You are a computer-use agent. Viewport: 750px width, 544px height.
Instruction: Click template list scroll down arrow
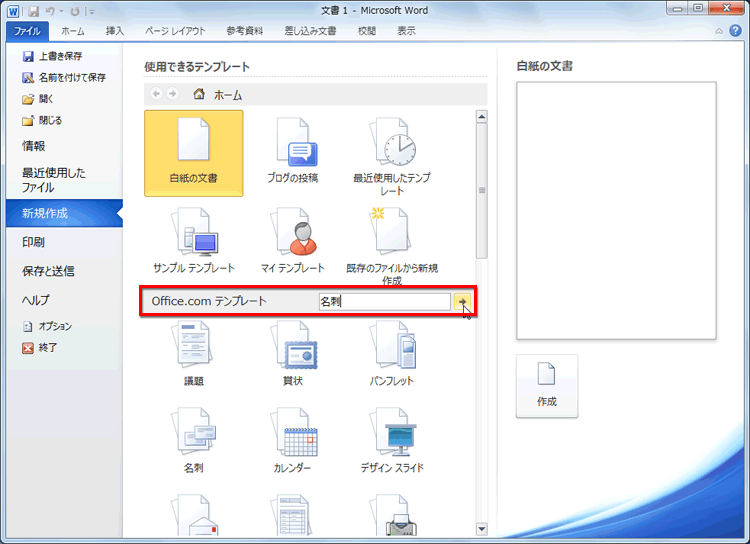(482, 529)
